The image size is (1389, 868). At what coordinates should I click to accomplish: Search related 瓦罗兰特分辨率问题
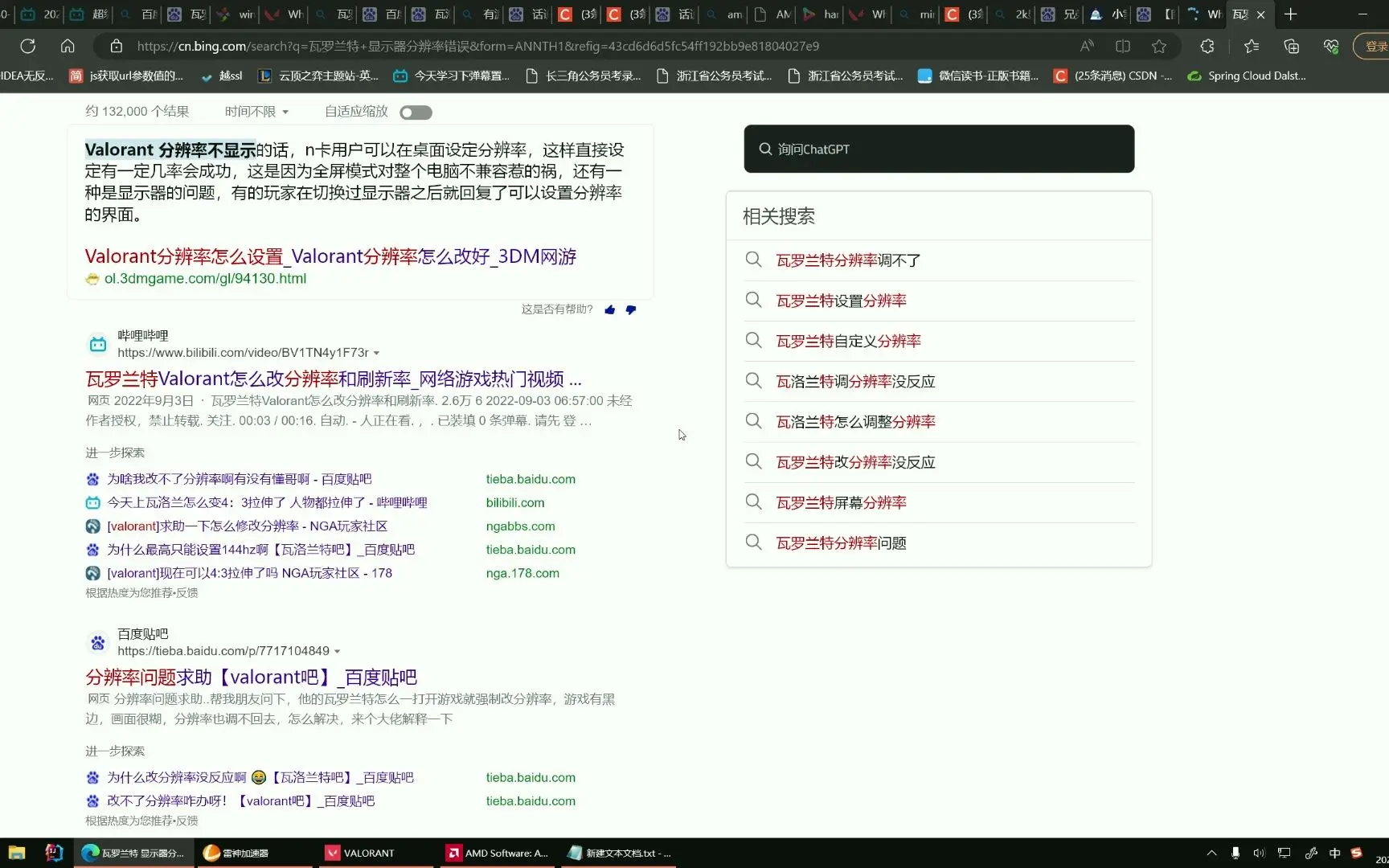(841, 542)
